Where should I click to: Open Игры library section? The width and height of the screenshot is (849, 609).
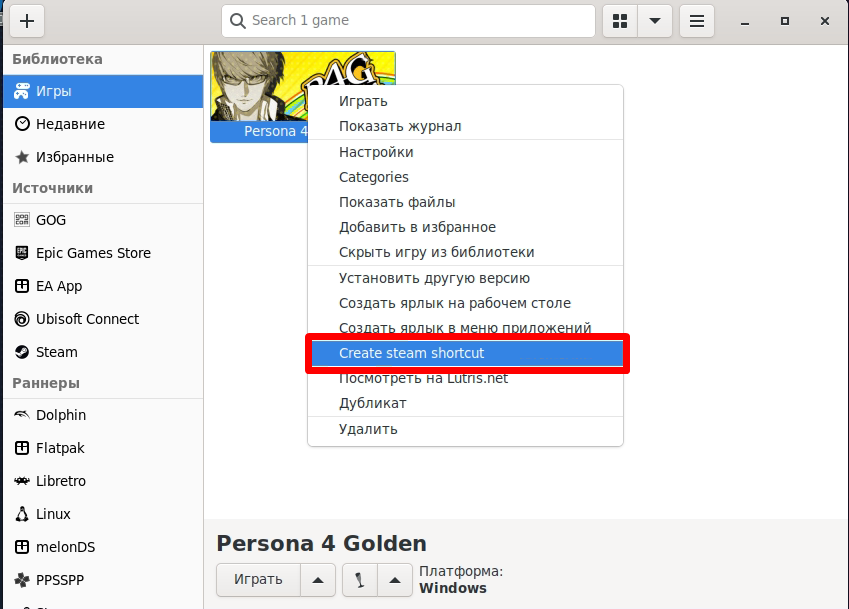pyautogui.click(x=103, y=91)
